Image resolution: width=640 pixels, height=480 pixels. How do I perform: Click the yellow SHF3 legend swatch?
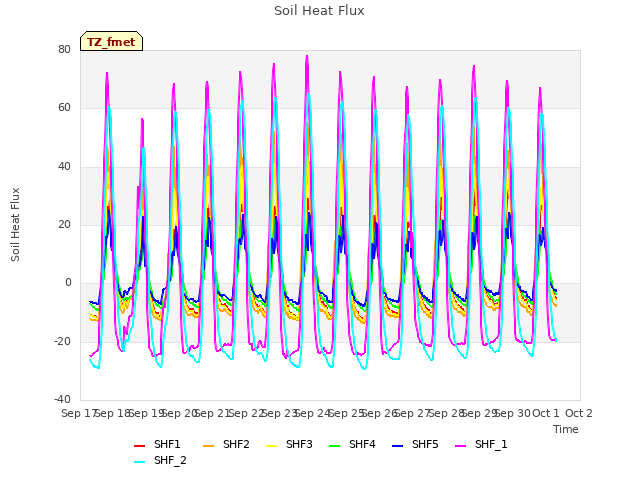point(271,446)
